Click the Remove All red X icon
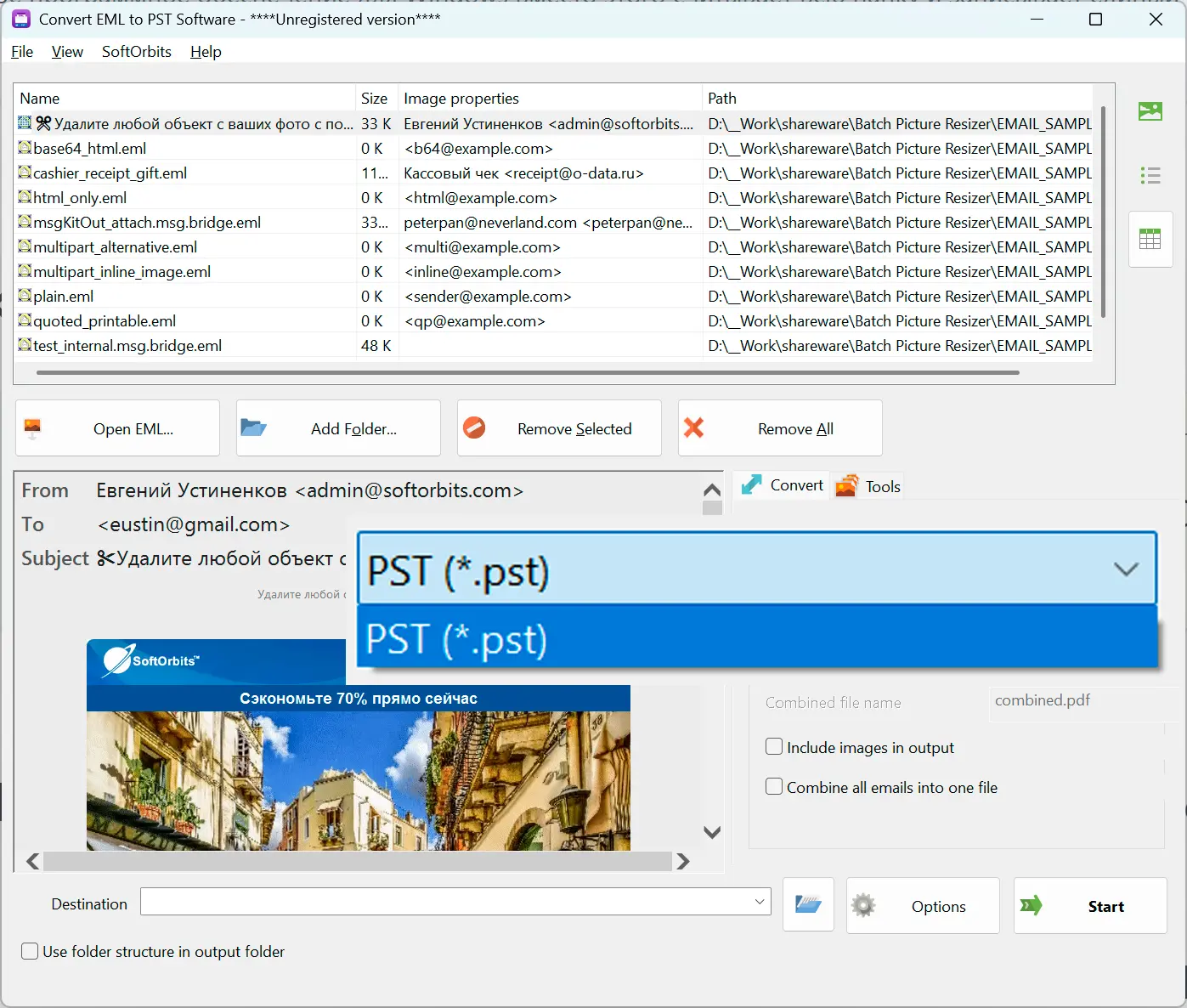 pos(694,428)
